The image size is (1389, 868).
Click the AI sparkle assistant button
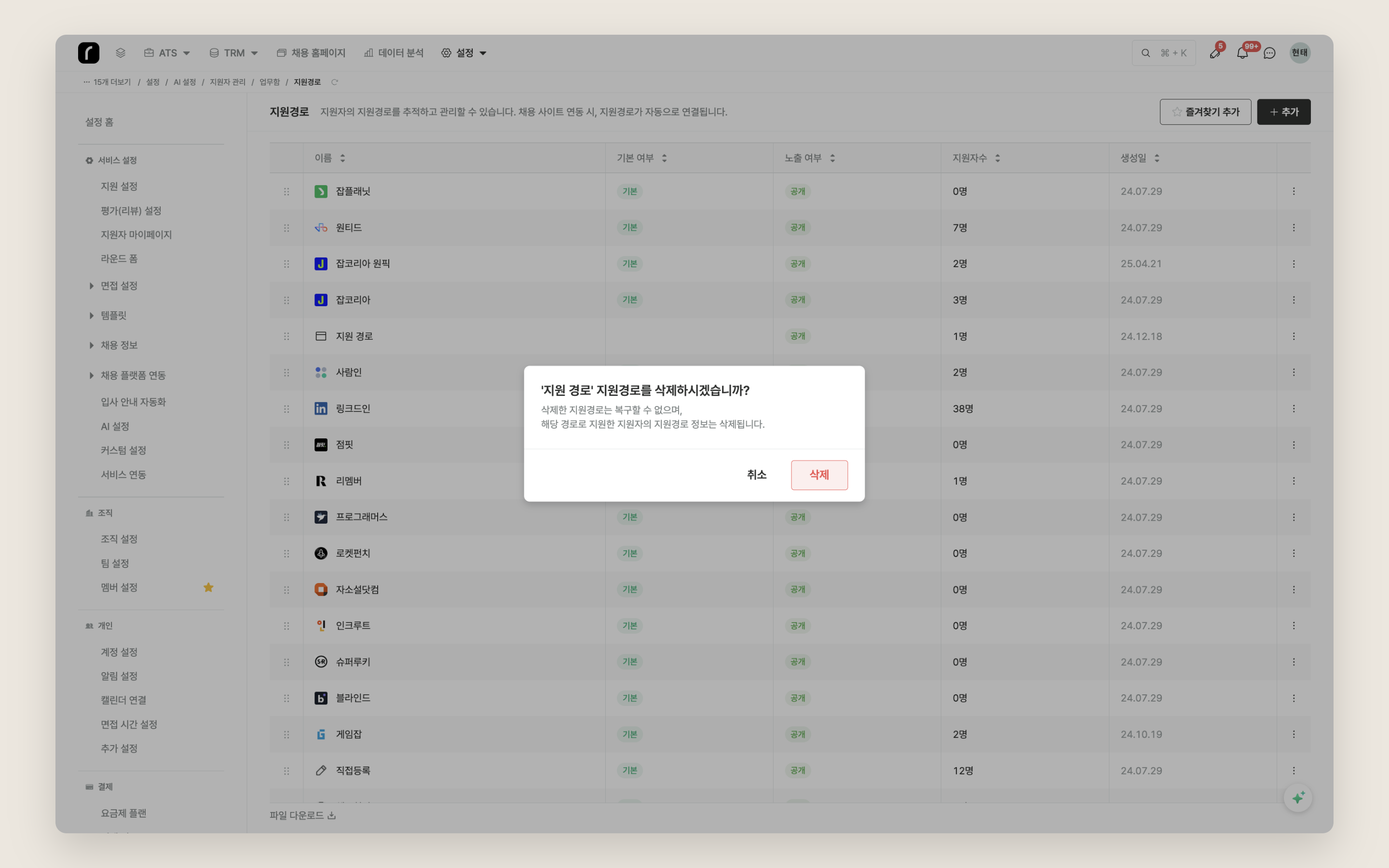click(x=1298, y=798)
